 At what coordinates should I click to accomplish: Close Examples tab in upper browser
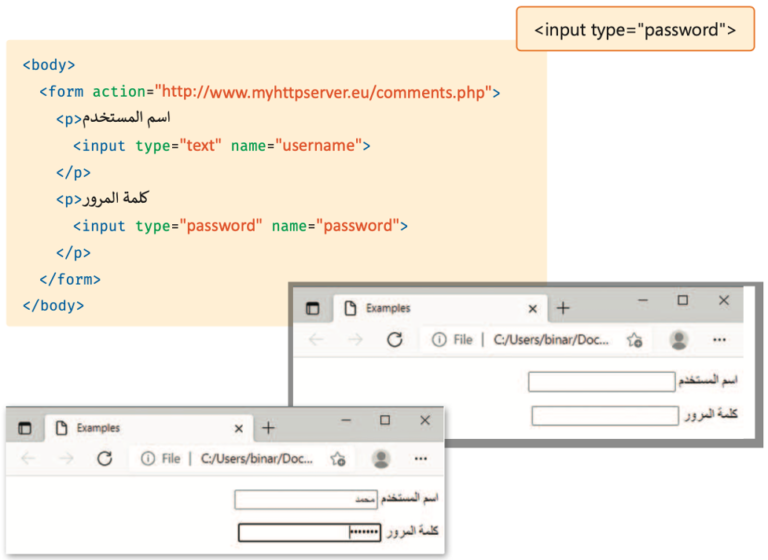click(x=533, y=309)
